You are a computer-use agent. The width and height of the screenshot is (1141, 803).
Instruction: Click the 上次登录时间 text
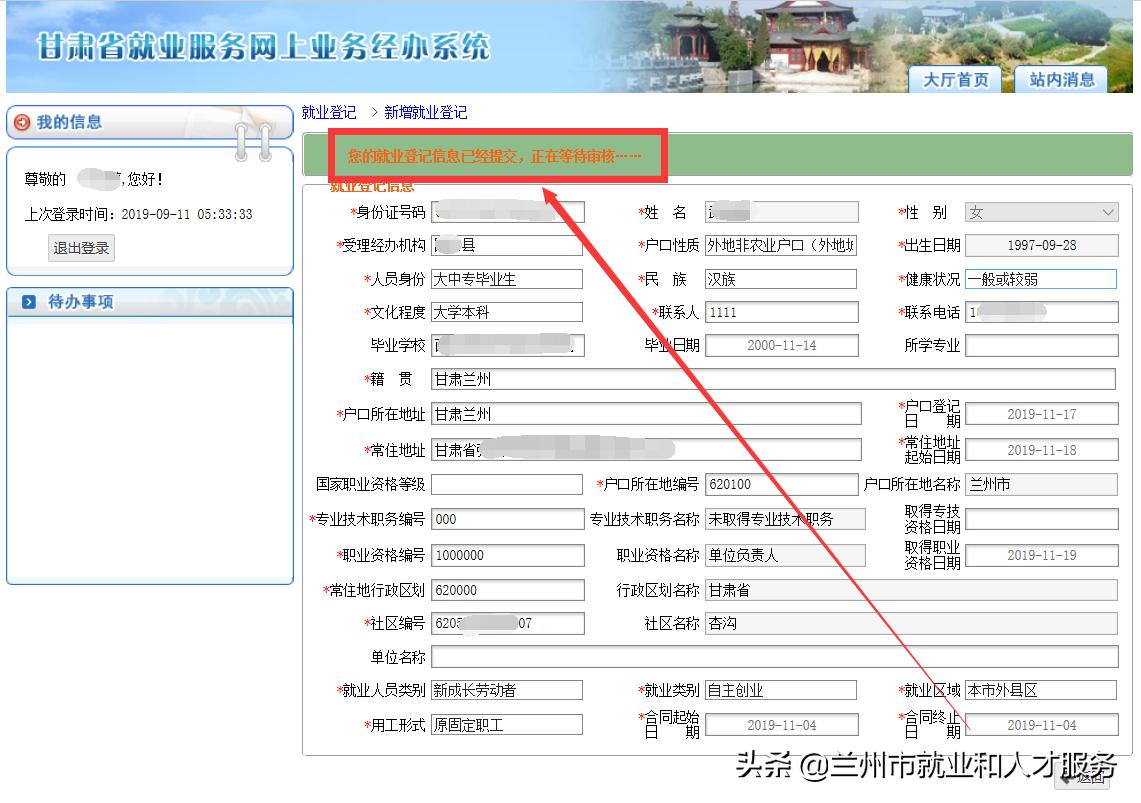click(x=138, y=215)
